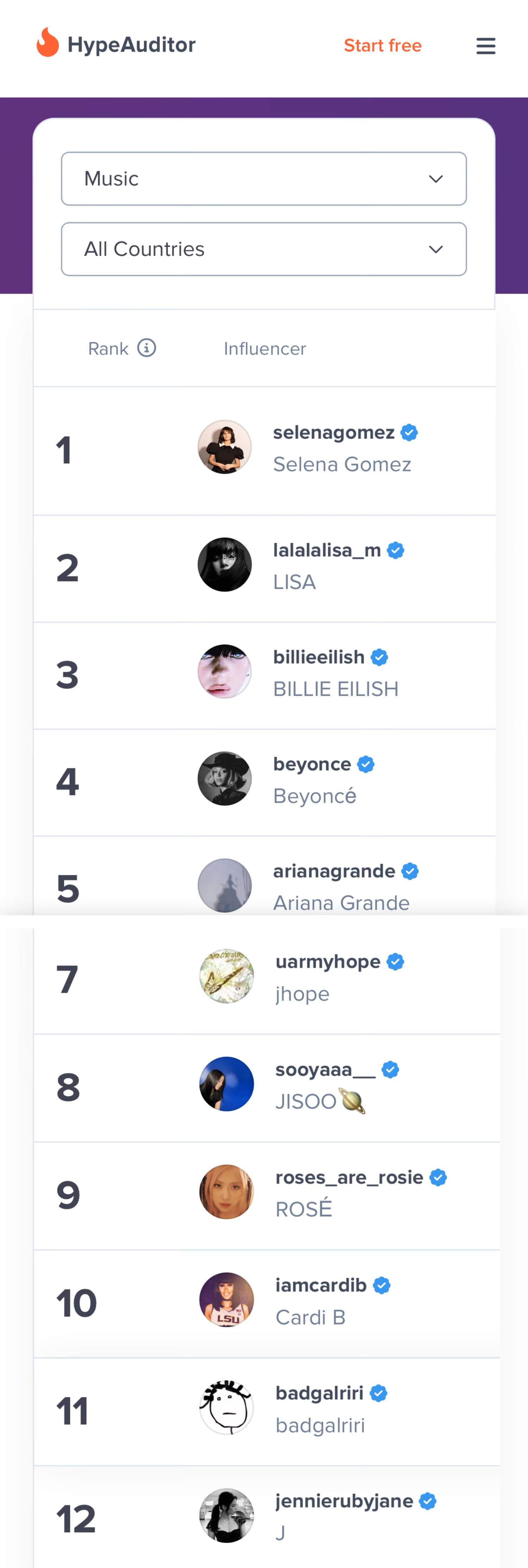Image resolution: width=528 pixels, height=1568 pixels.
Task: Click roses_are_rosie verified badge icon
Action: (x=438, y=1178)
